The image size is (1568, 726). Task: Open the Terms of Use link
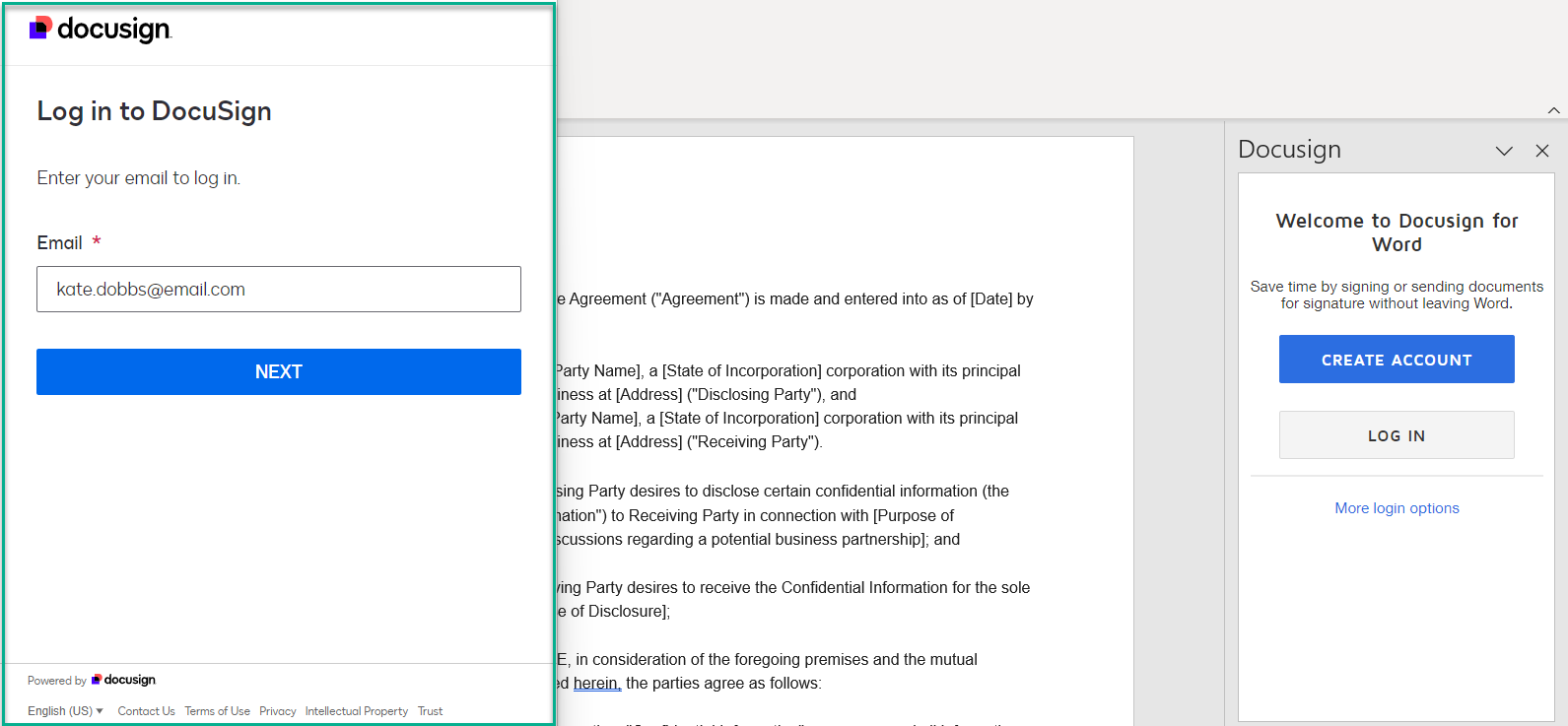pos(217,711)
